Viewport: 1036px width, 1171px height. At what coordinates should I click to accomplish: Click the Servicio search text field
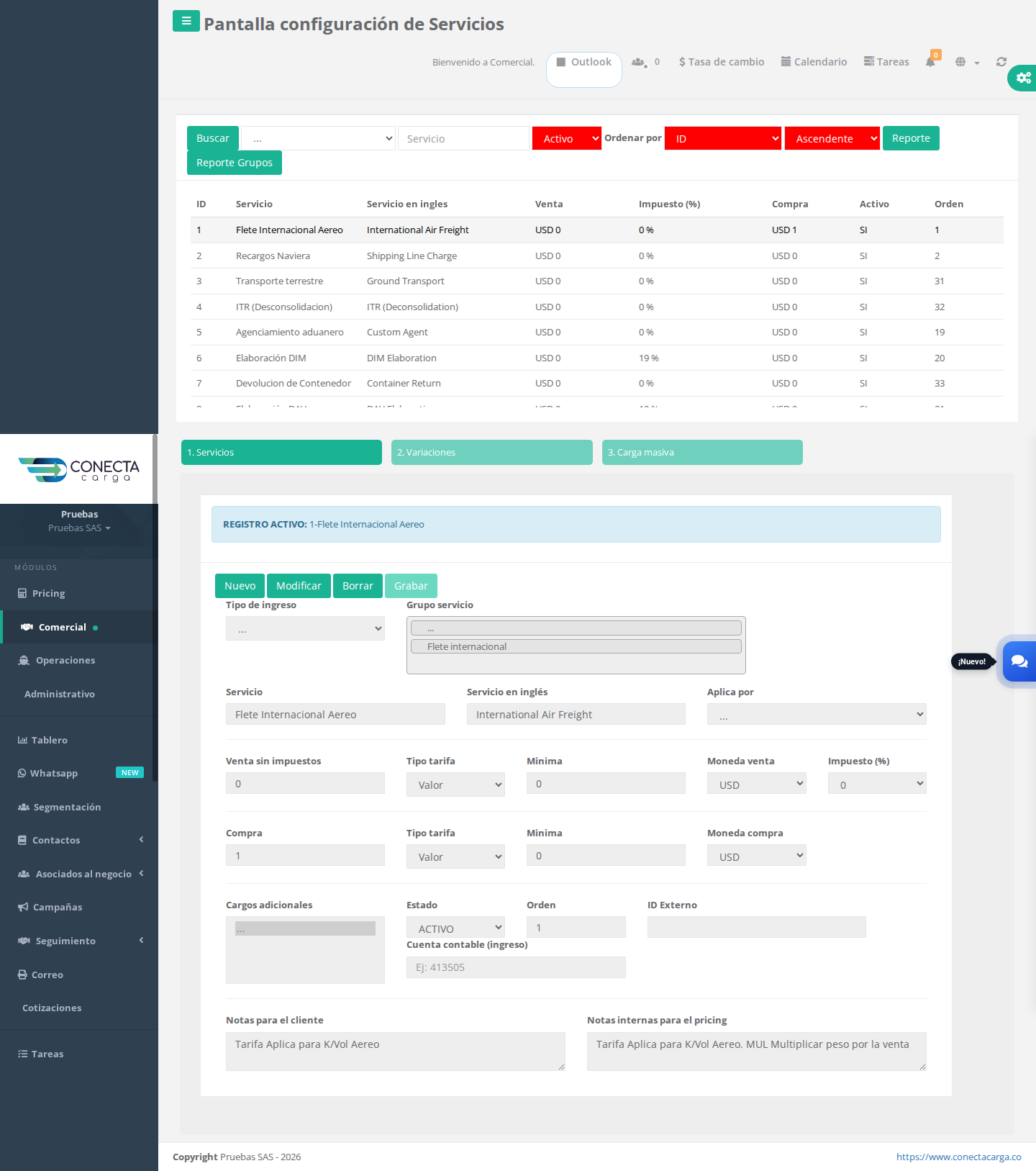[x=463, y=138]
